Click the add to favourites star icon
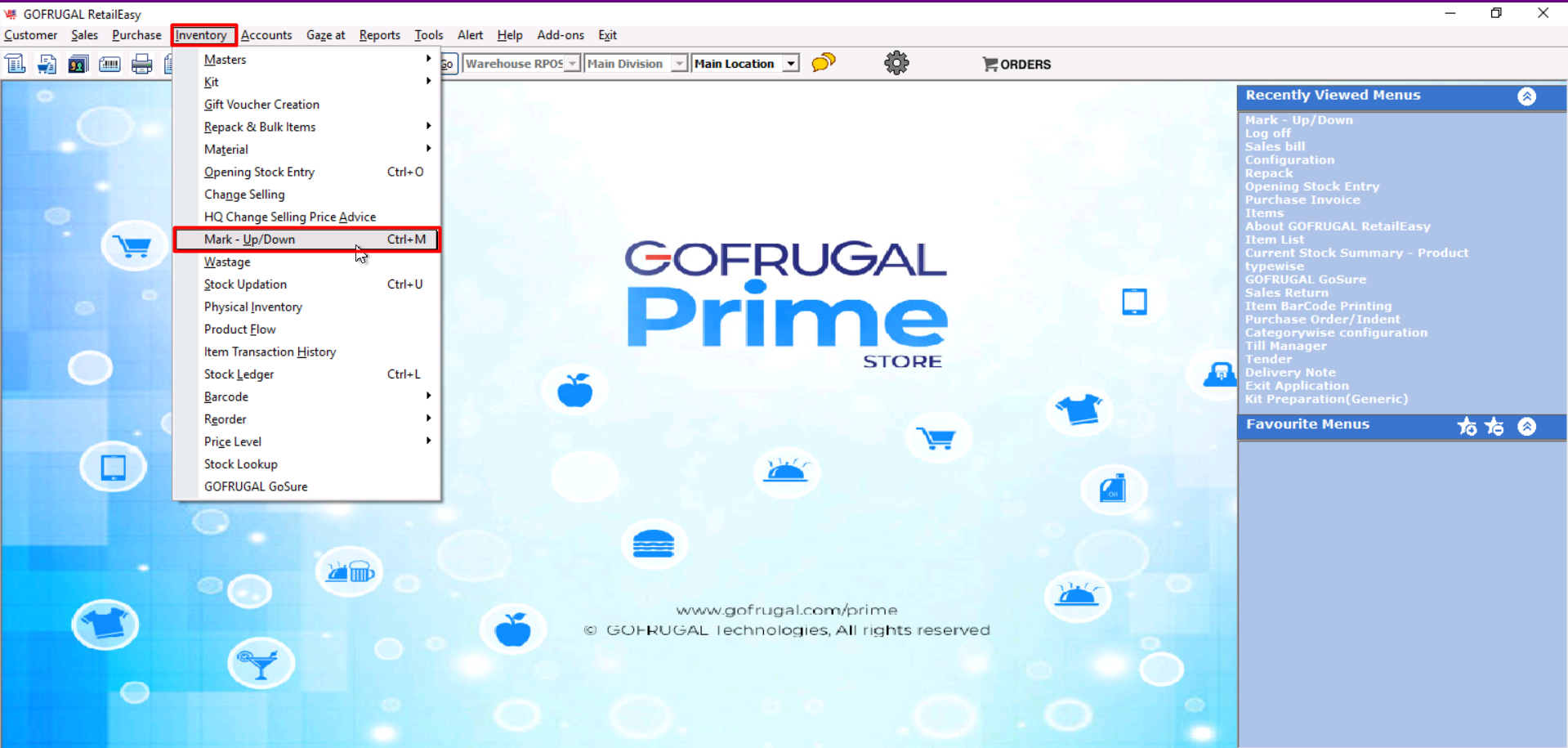1568x748 pixels. (1467, 426)
